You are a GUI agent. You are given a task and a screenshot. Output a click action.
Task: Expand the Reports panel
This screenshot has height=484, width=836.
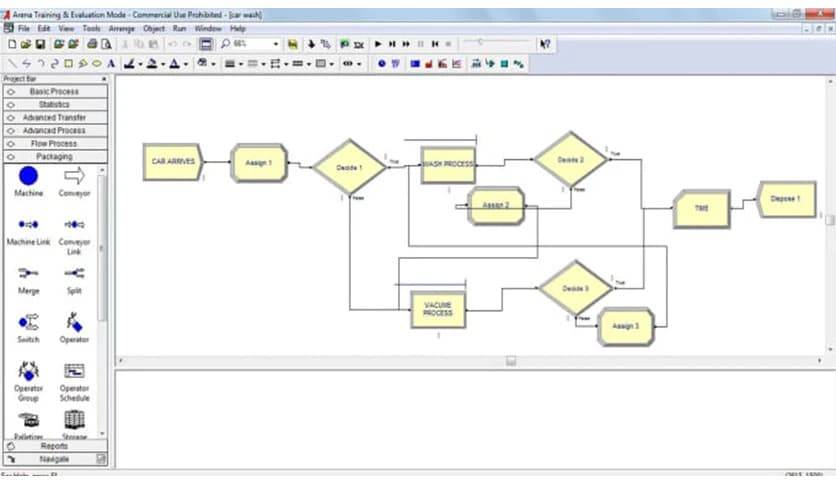(x=55, y=446)
